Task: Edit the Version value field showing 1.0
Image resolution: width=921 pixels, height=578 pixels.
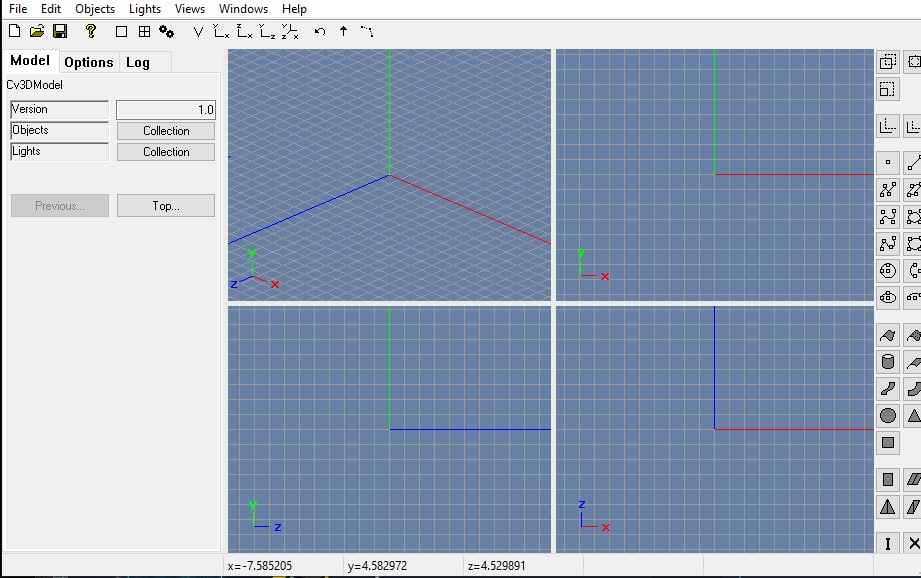Action: [x=166, y=109]
